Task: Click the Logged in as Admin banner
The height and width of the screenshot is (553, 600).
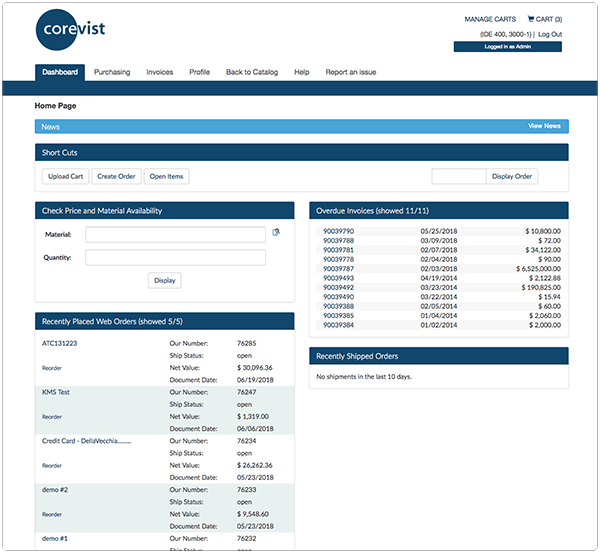Action: (507, 47)
